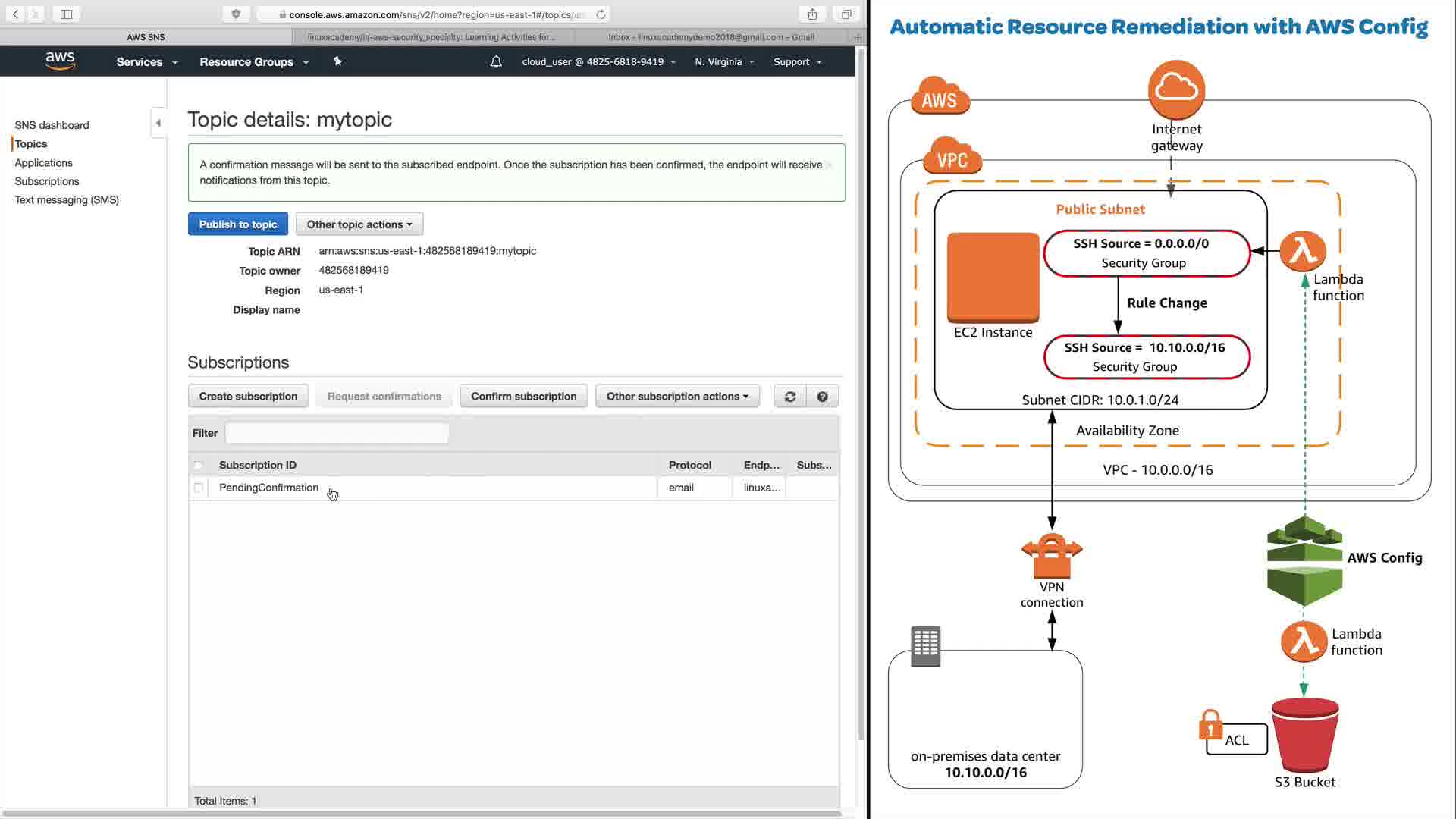Image resolution: width=1456 pixels, height=819 pixels.
Task: Switch to the Gmail Inbox tab
Action: tap(711, 36)
